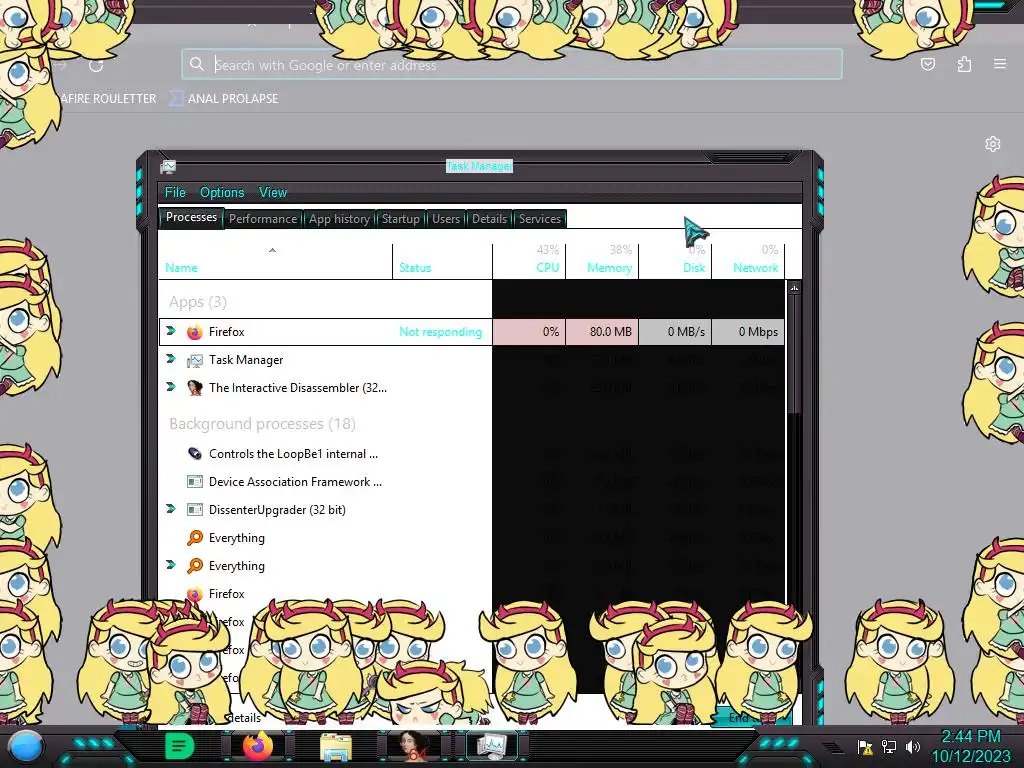This screenshot has height=768, width=1024.
Task: Switch to the App history tab
Action: (x=339, y=219)
